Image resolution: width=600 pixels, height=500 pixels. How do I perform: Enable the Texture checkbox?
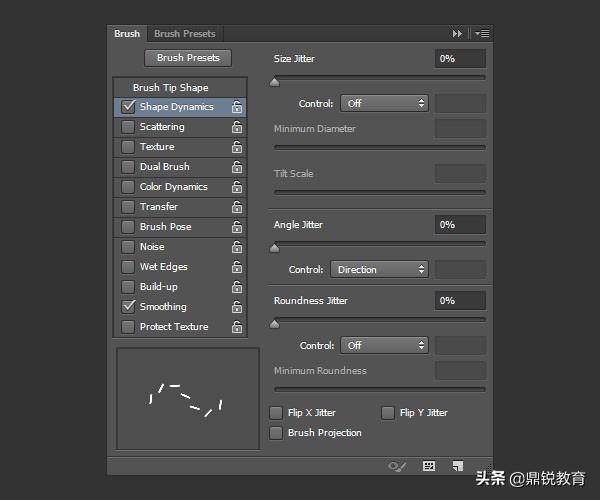[128, 147]
